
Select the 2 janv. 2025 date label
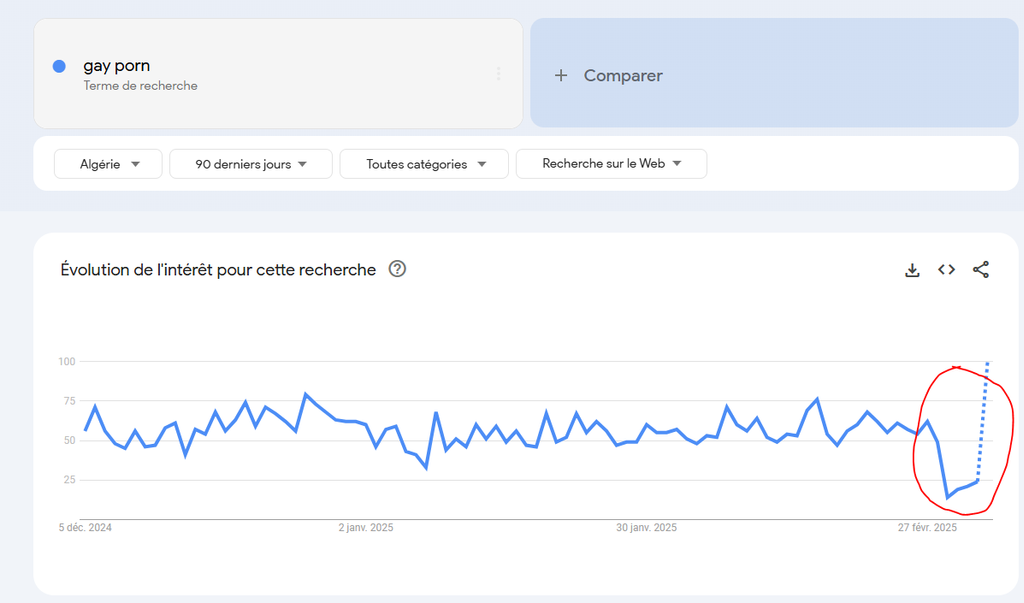tap(366, 528)
